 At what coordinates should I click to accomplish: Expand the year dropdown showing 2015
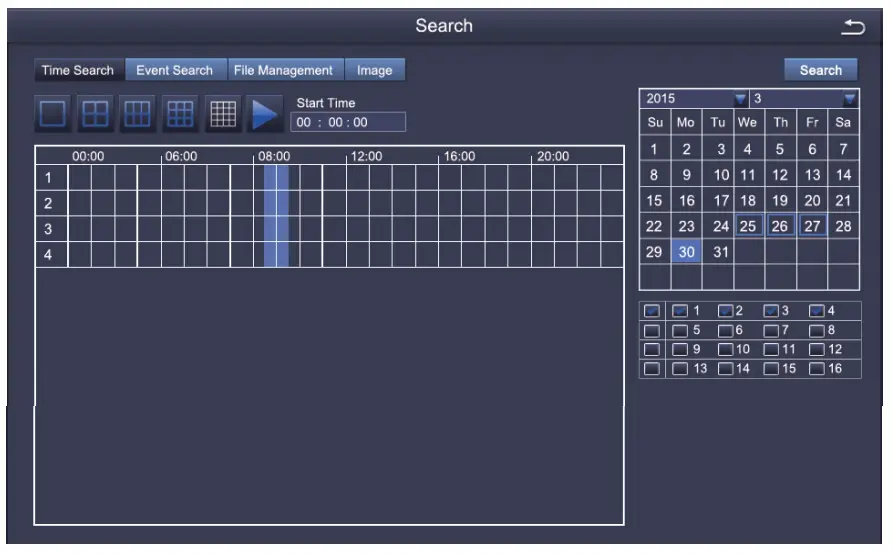tap(740, 99)
